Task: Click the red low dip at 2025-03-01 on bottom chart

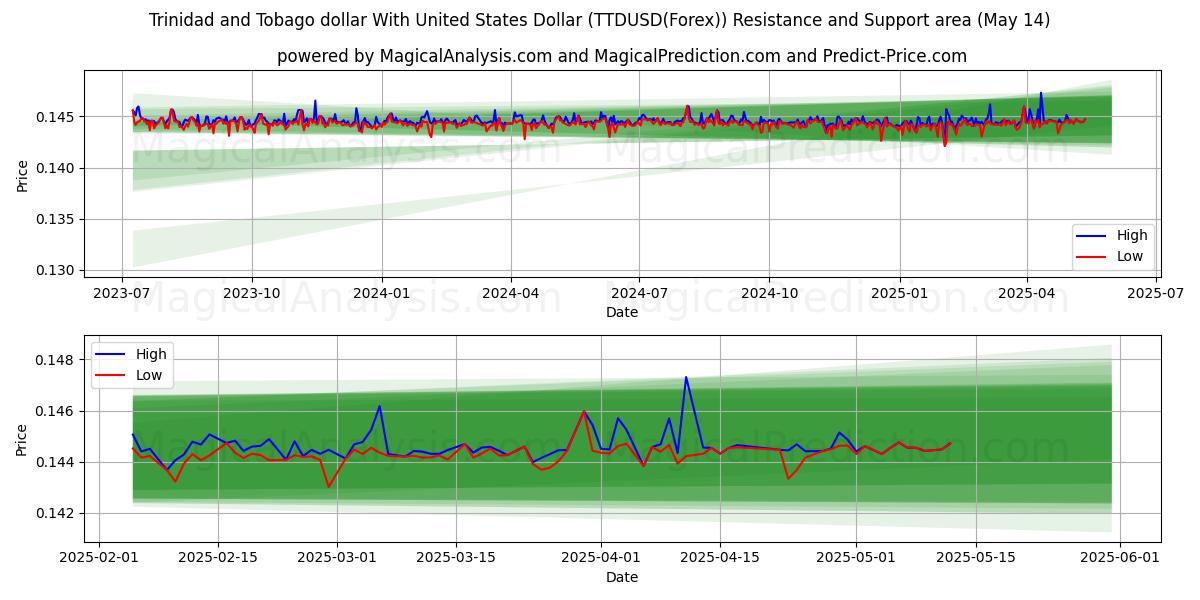Action: [x=328, y=487]
